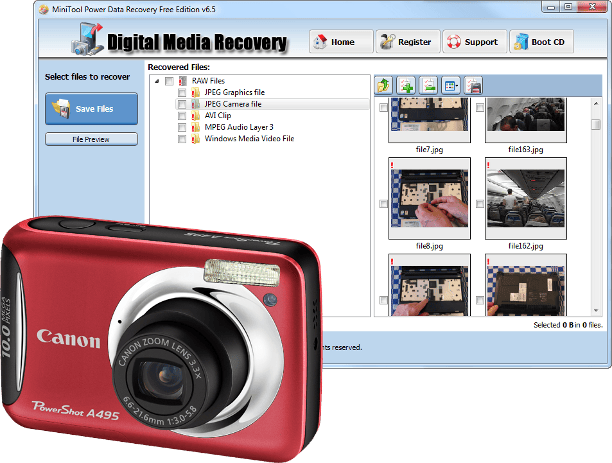Select the Windows Media Video File tree item
Screen dimensions: 612x463
pos(249,139)
